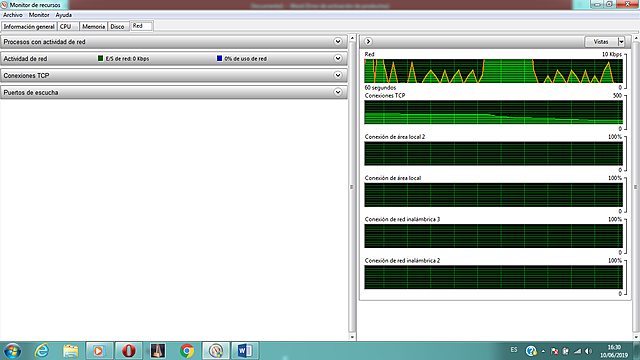The image size is (640, 360).
Task: Open the help tray icon
Action: click(531, 351)
